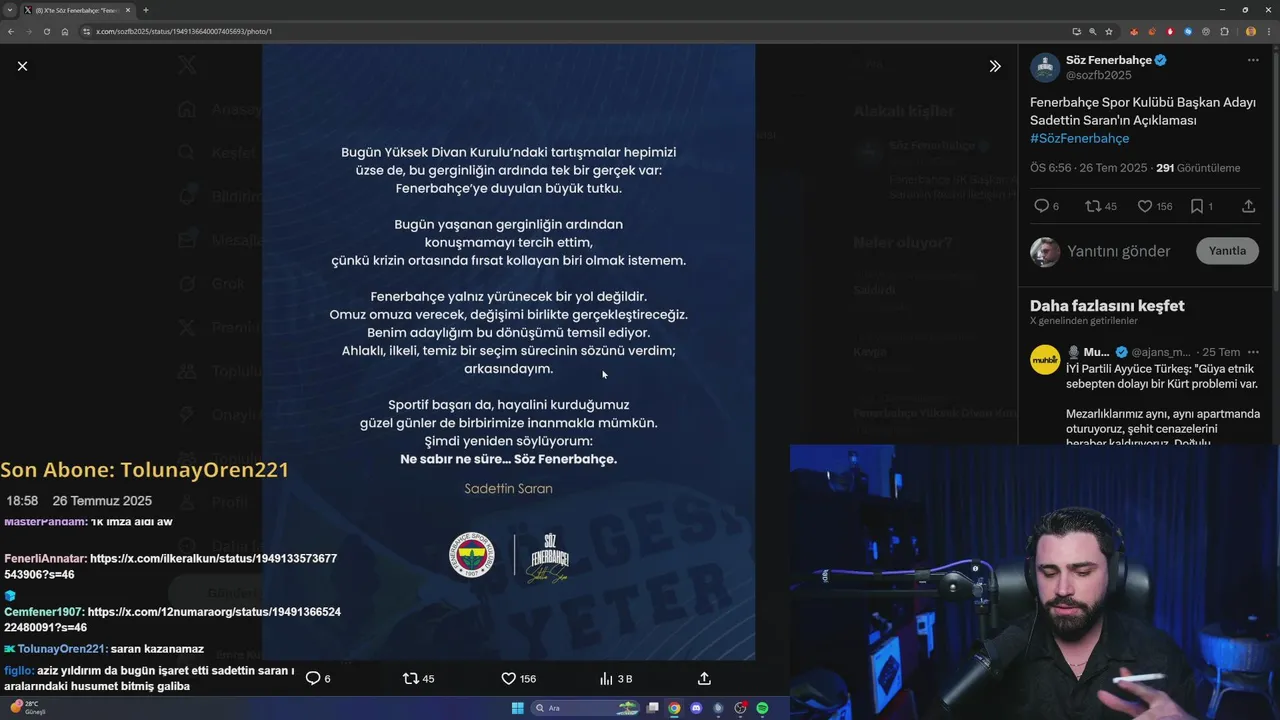Click reply icon in the right tweet panel
Image resolution: width=1280 pixels, height=720 pixels.
(x=1041, y=206)
